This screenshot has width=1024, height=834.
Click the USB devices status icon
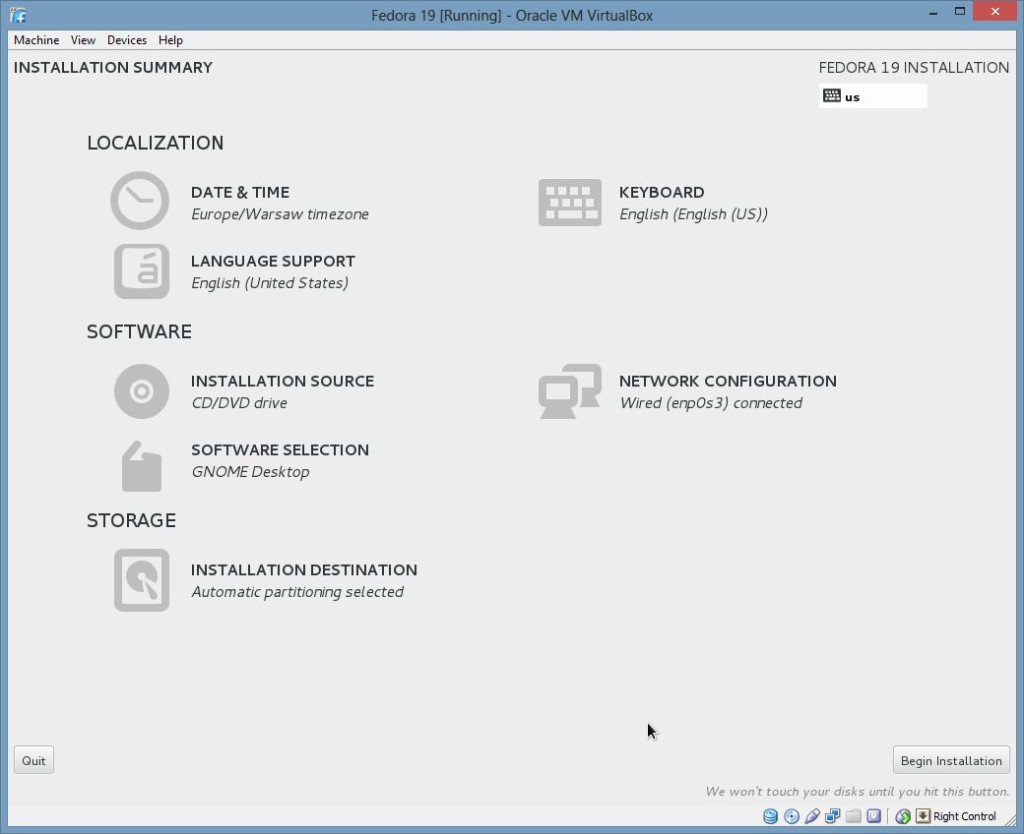[812, 816]
